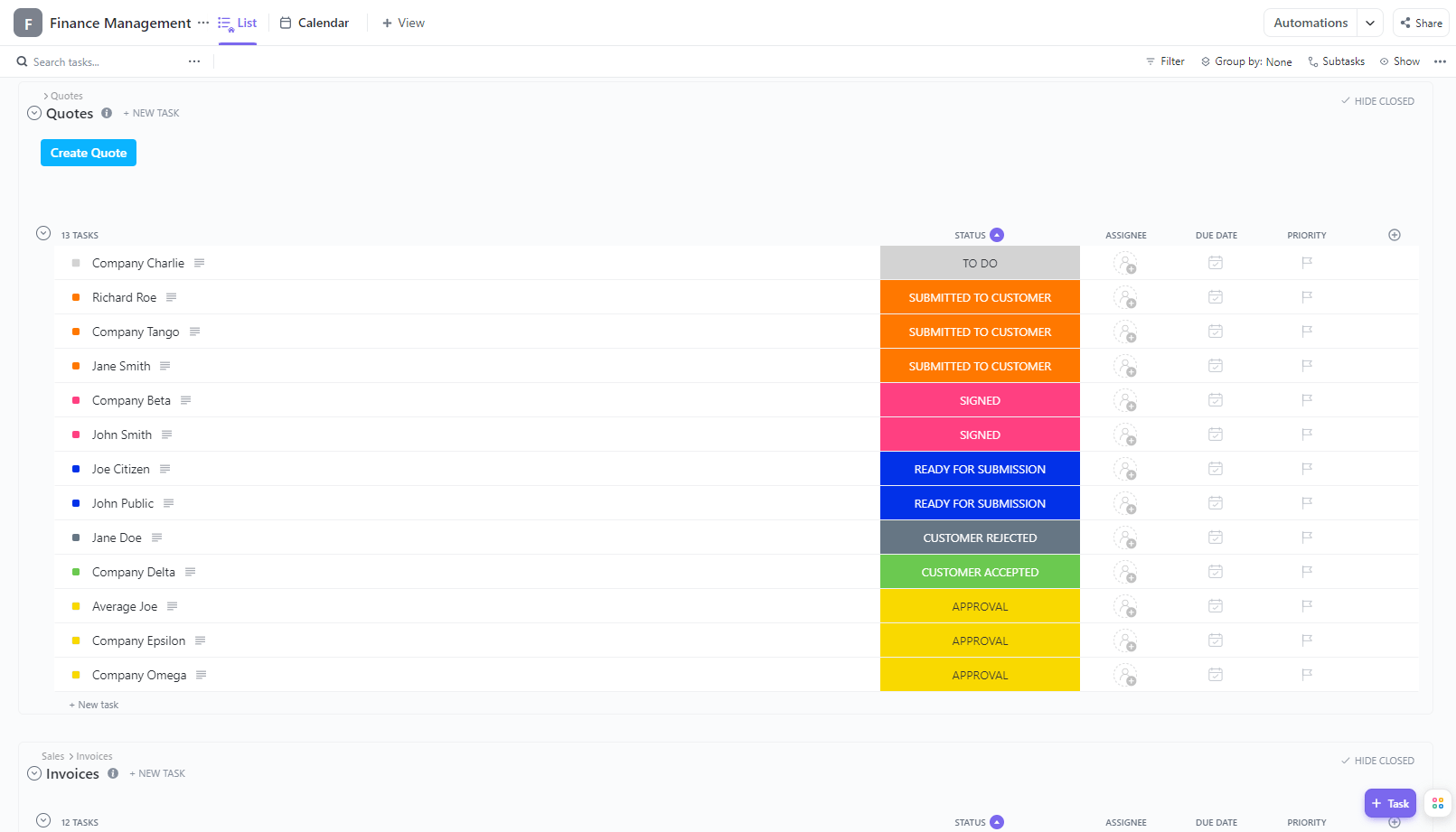Click assignee icon for Company Charlie
The height and width of the screenshot is (832, 1456).
pyautogui.click(x=1125, y=264)
